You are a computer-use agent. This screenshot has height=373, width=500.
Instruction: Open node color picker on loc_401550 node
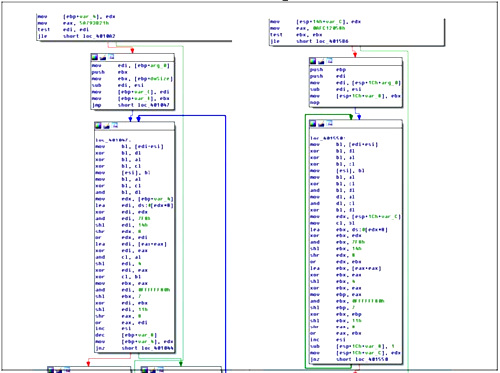[313, 124]
